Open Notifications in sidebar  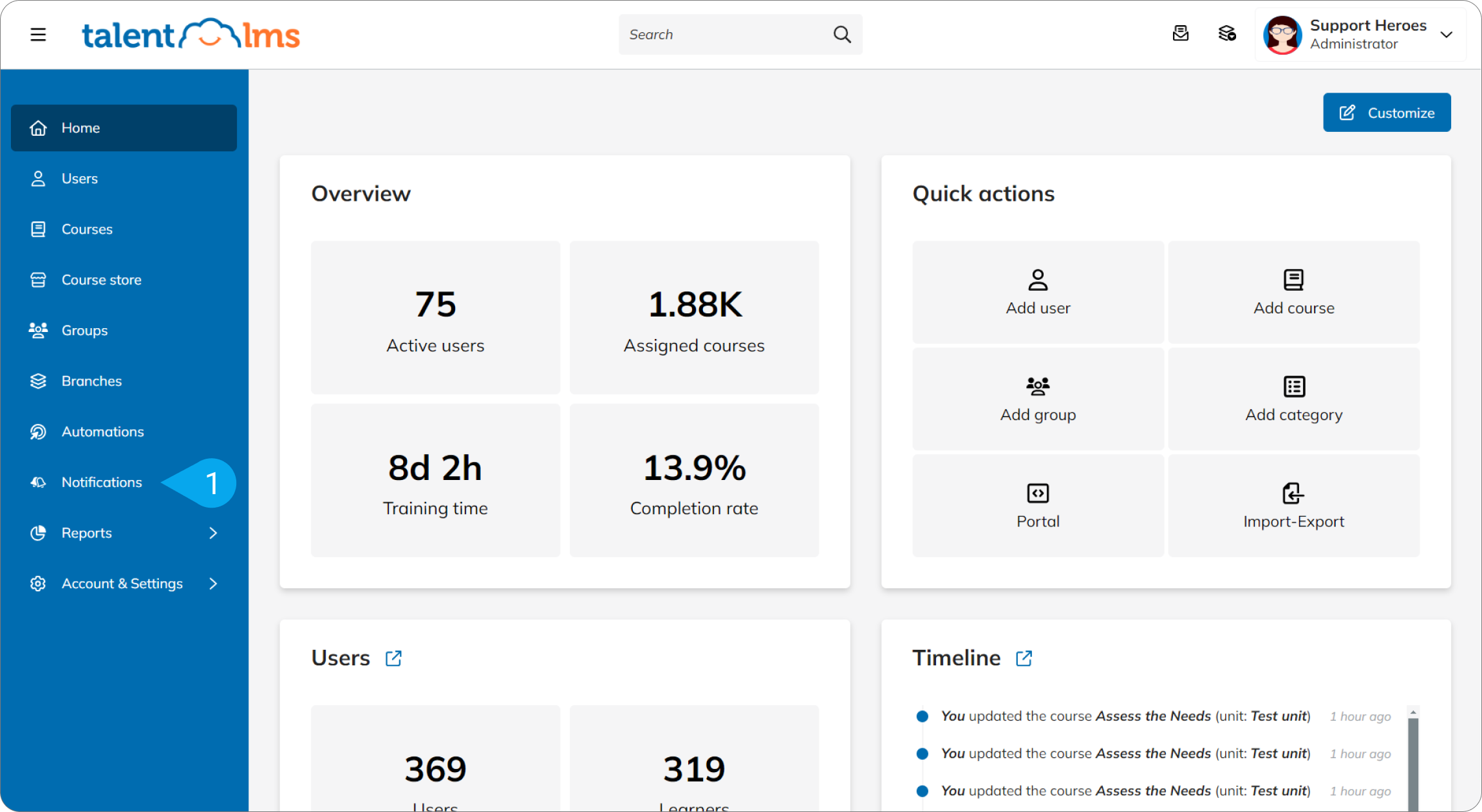coord(124,483)
